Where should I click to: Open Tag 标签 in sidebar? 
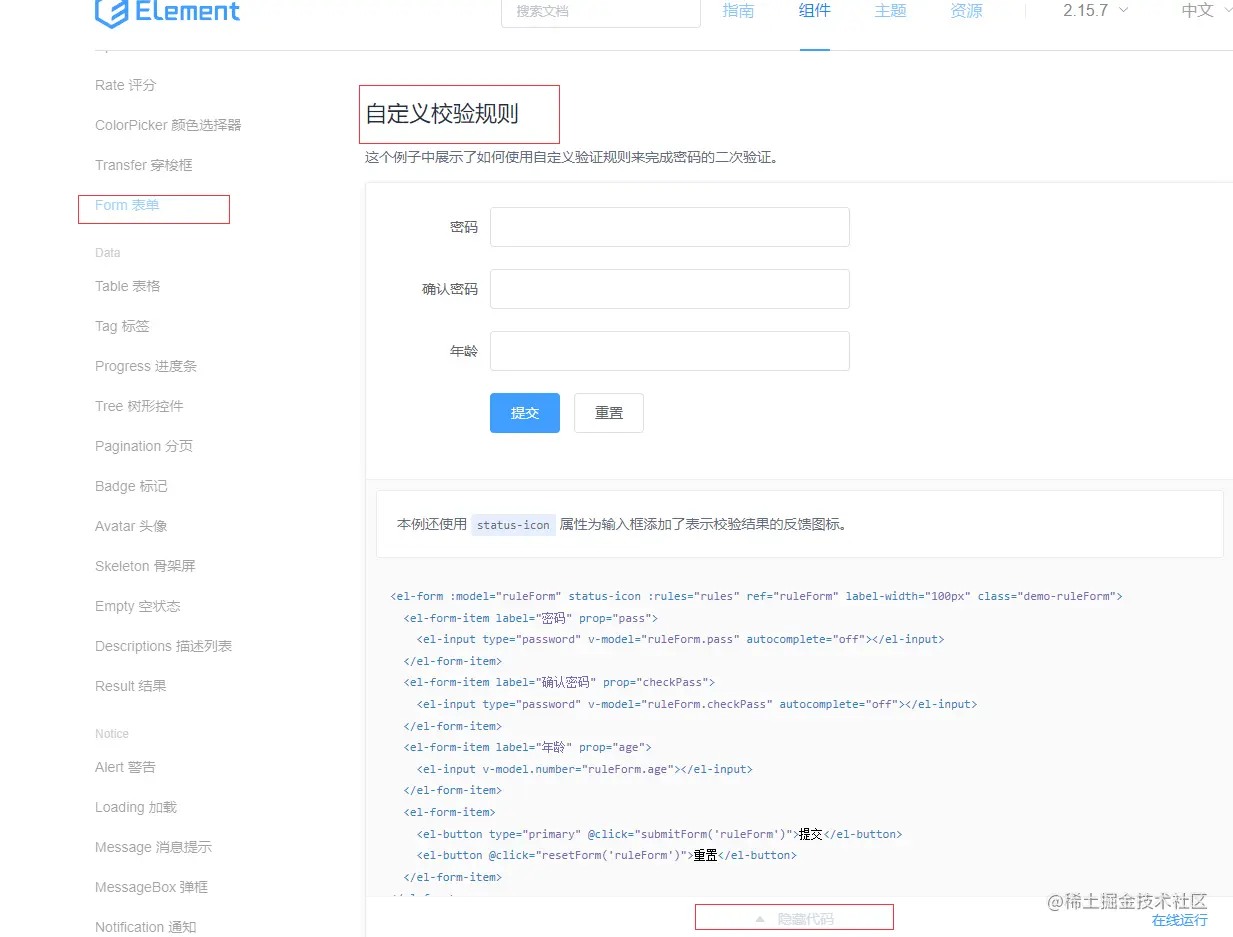tap(122, 326)
